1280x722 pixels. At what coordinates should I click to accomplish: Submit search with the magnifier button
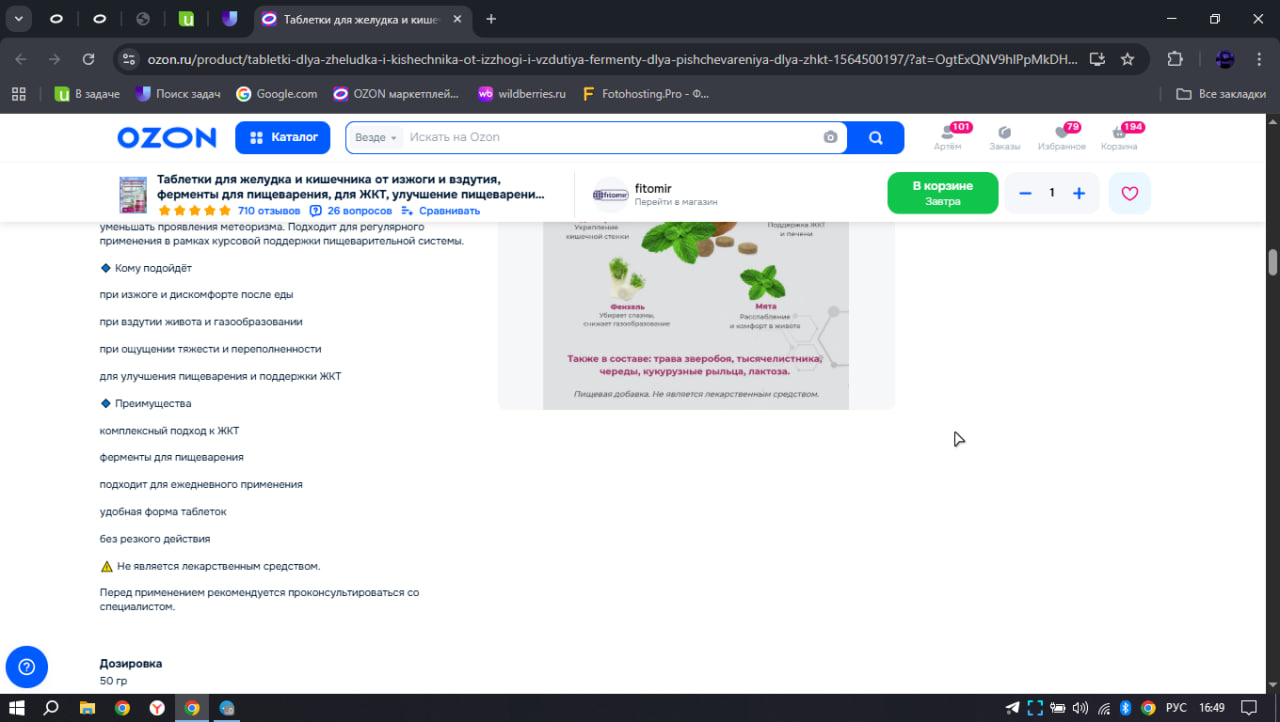point(876,138)
